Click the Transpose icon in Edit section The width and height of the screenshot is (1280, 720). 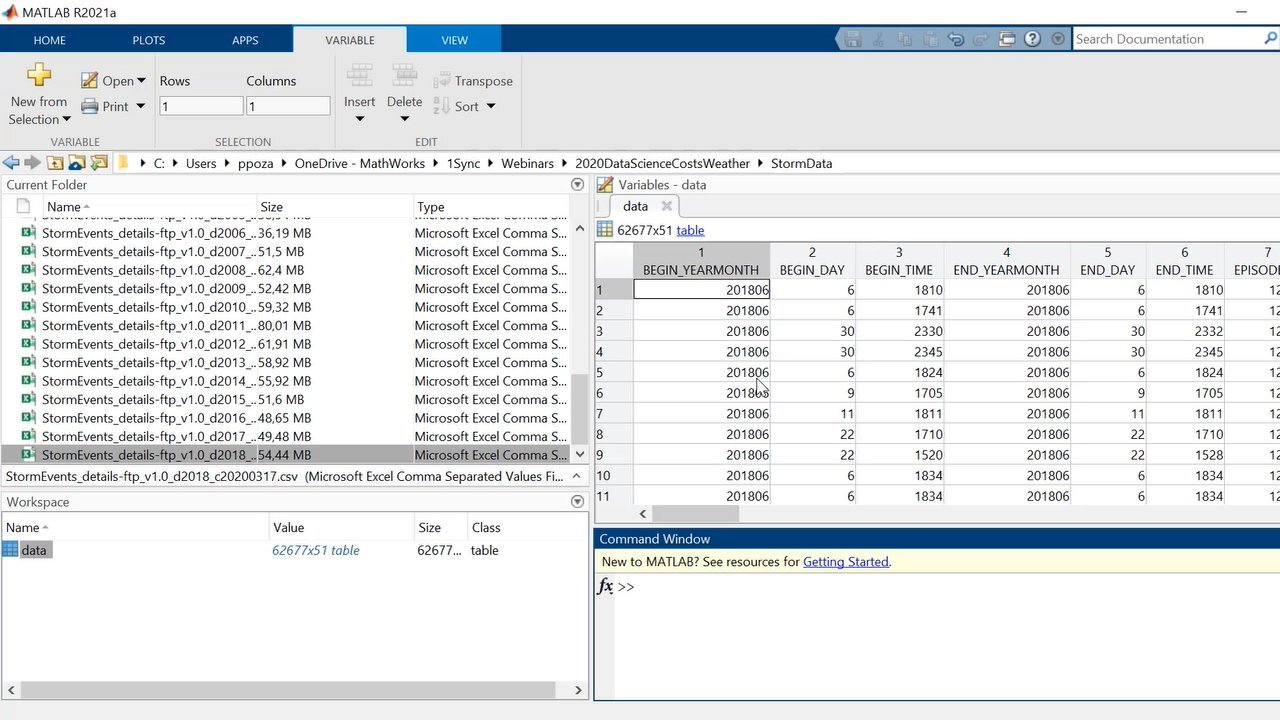click(x=442, y=81)
